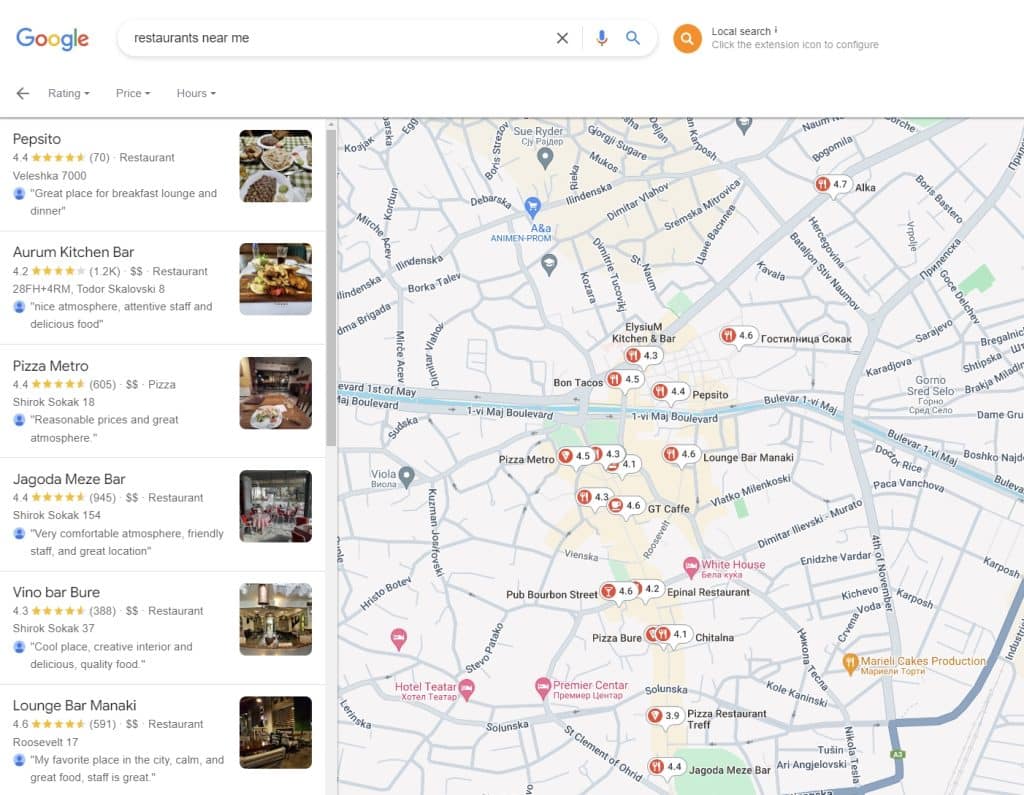The image size is (1024, 795).
Task: Select the Jagoda Meze Bar listing
Action: (71, 479)
